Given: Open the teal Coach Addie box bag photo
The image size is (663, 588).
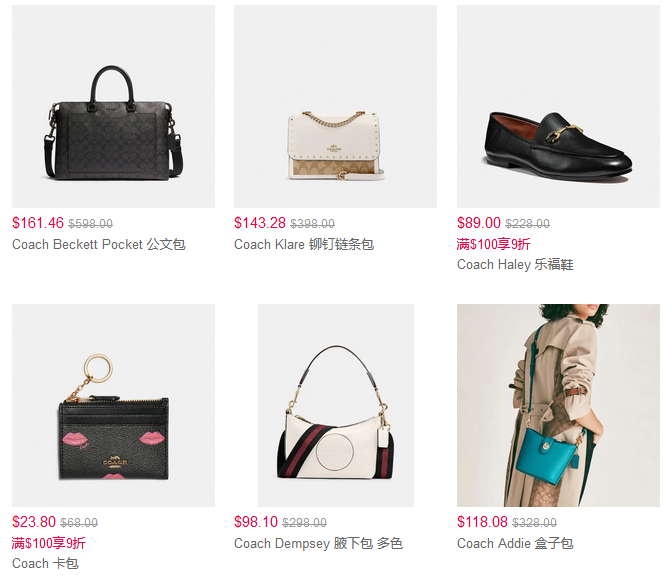Looking at the screenshot, I should pos(558,405).
